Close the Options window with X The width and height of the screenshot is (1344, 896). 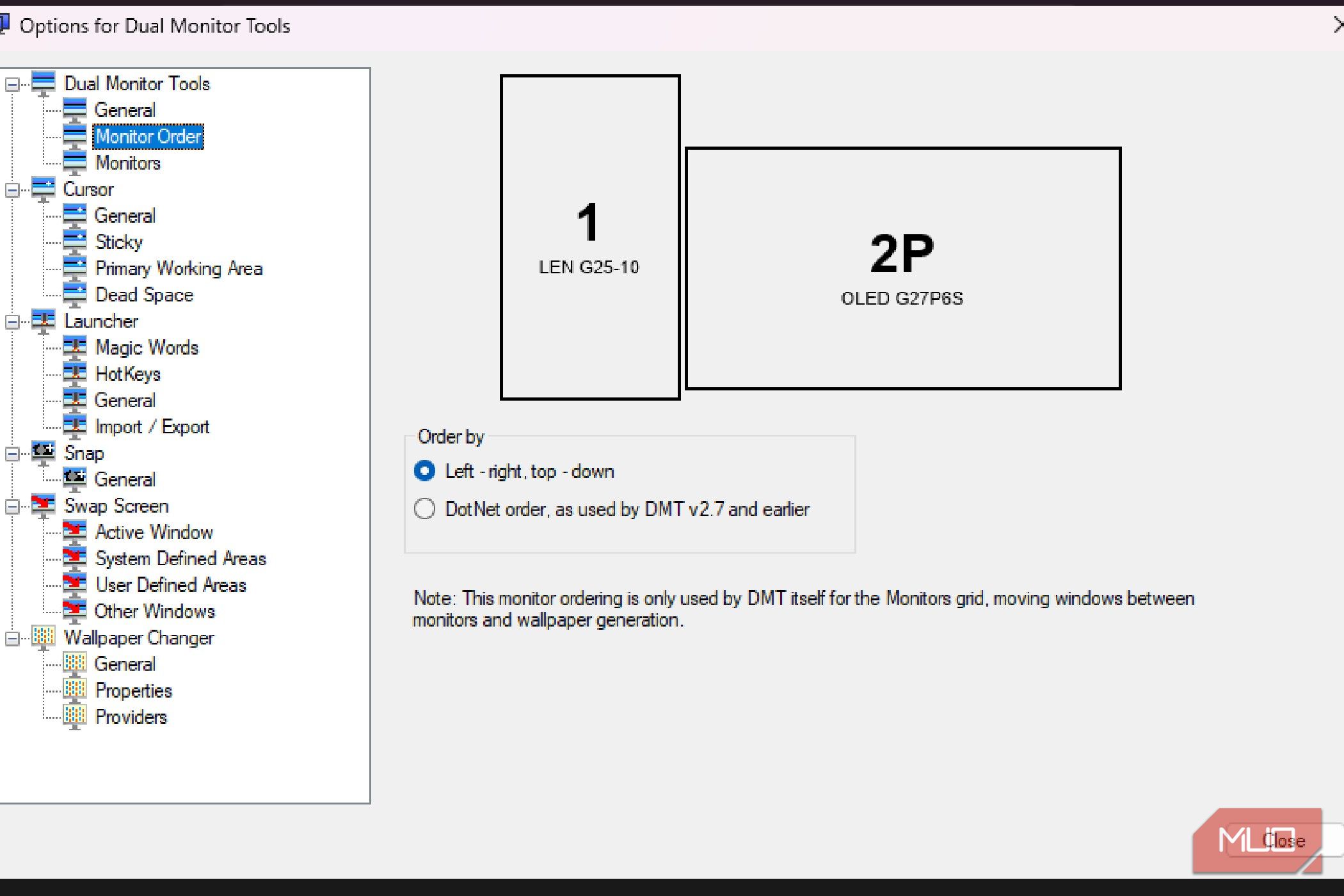pyautogui.click(x=1337, y=25)
